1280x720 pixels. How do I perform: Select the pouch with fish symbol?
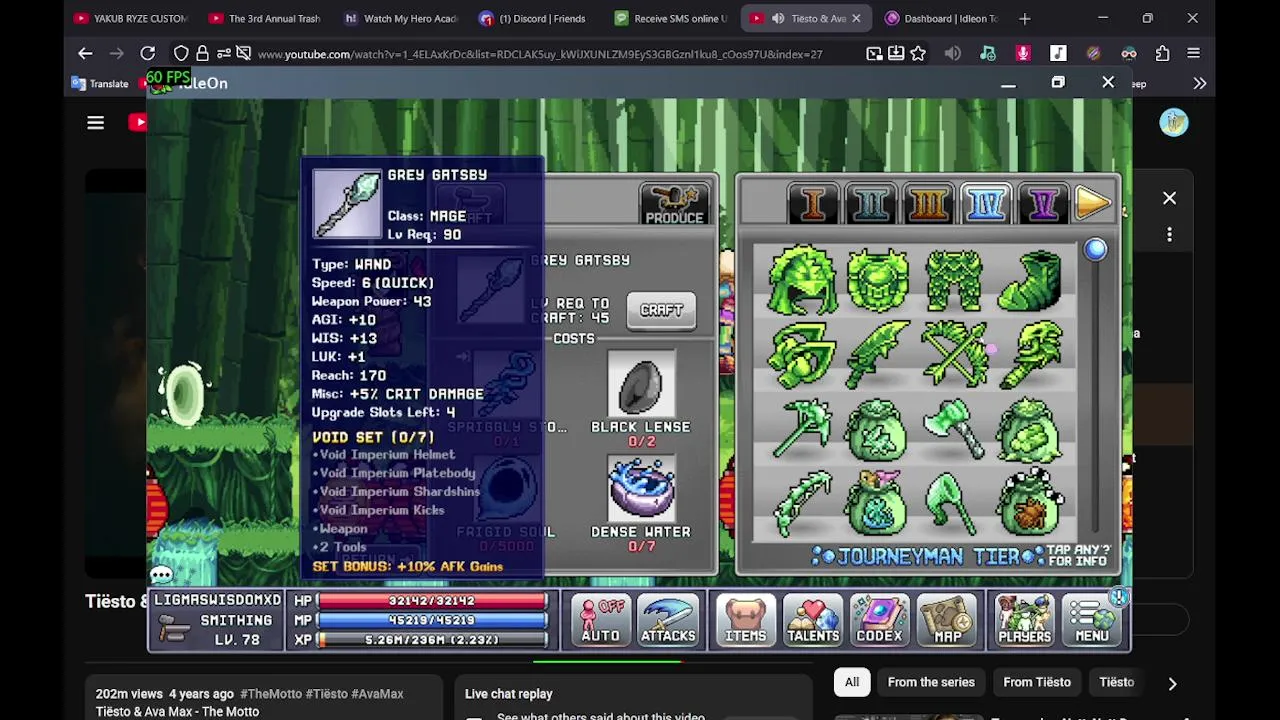click(x=877, y=504)
